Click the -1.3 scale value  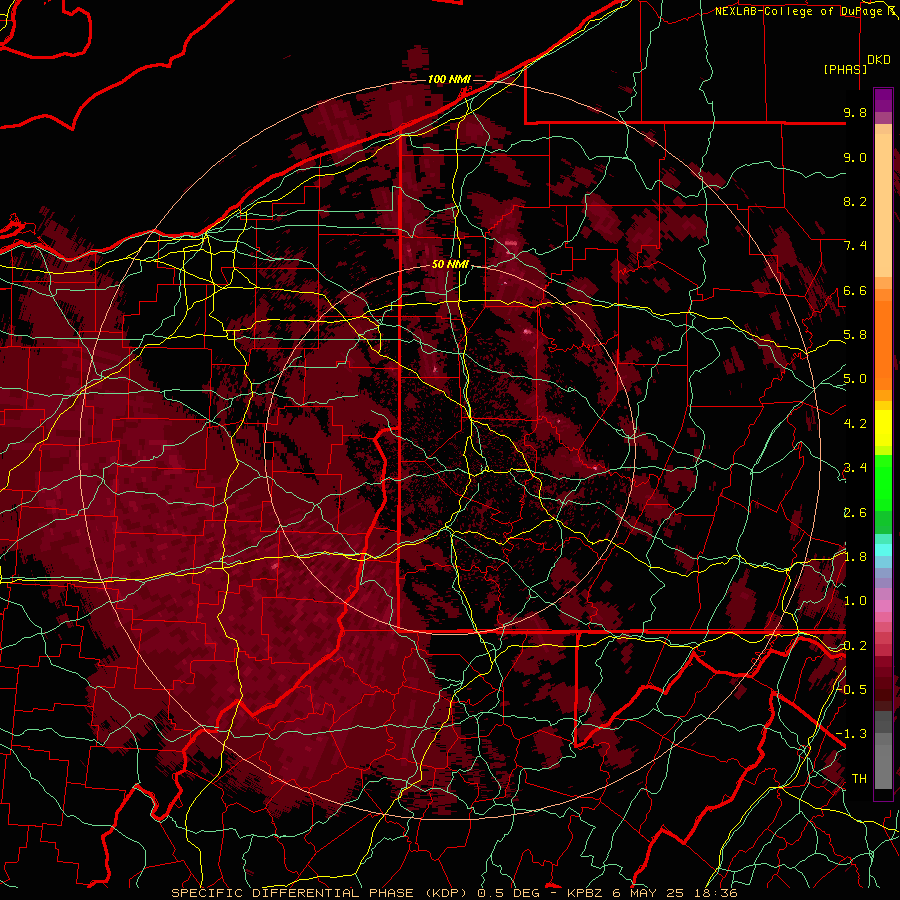point(851,734)
